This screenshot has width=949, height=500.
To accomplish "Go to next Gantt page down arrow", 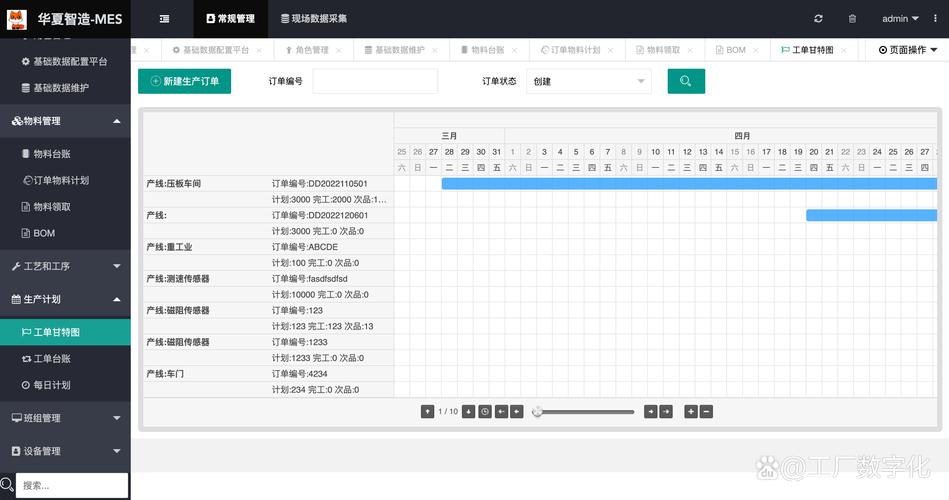I will click(x=468, y=412).
